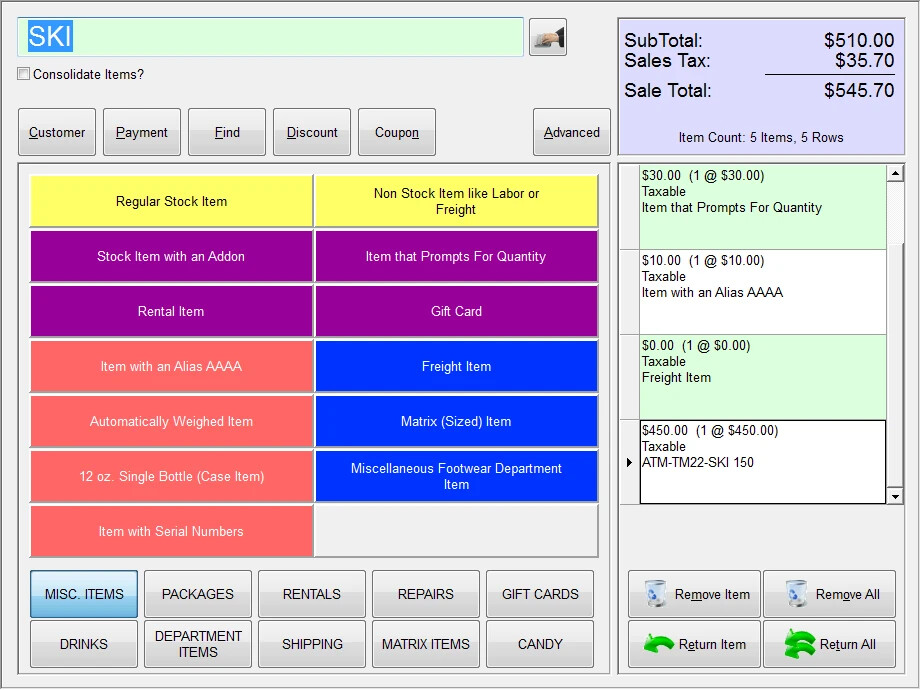Screen dimensions: 921x690
Task: Select Item that Prompts For Quantity tile
Action: pyautogui.click(x=456, y=256)
